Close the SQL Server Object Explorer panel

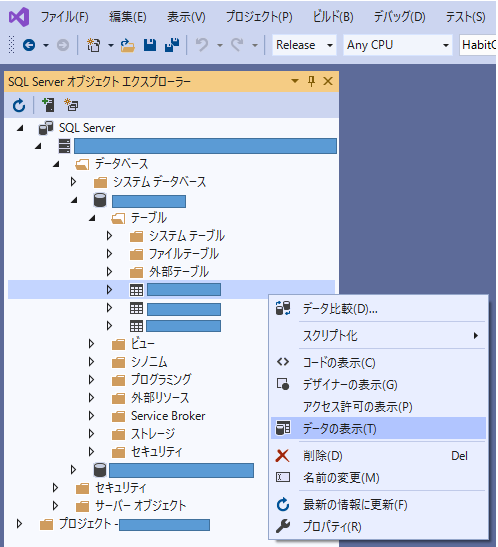coord(328,81)
